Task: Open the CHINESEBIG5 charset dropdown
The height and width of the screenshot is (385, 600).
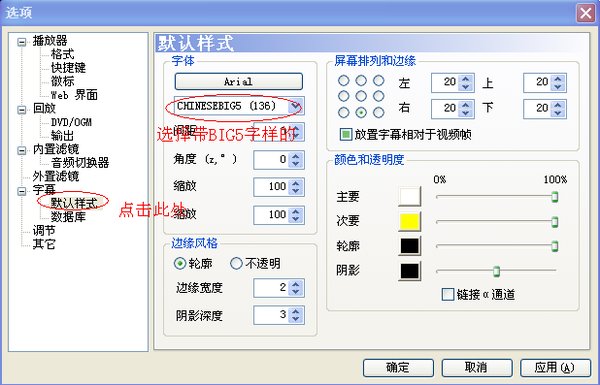Action: 295,106
